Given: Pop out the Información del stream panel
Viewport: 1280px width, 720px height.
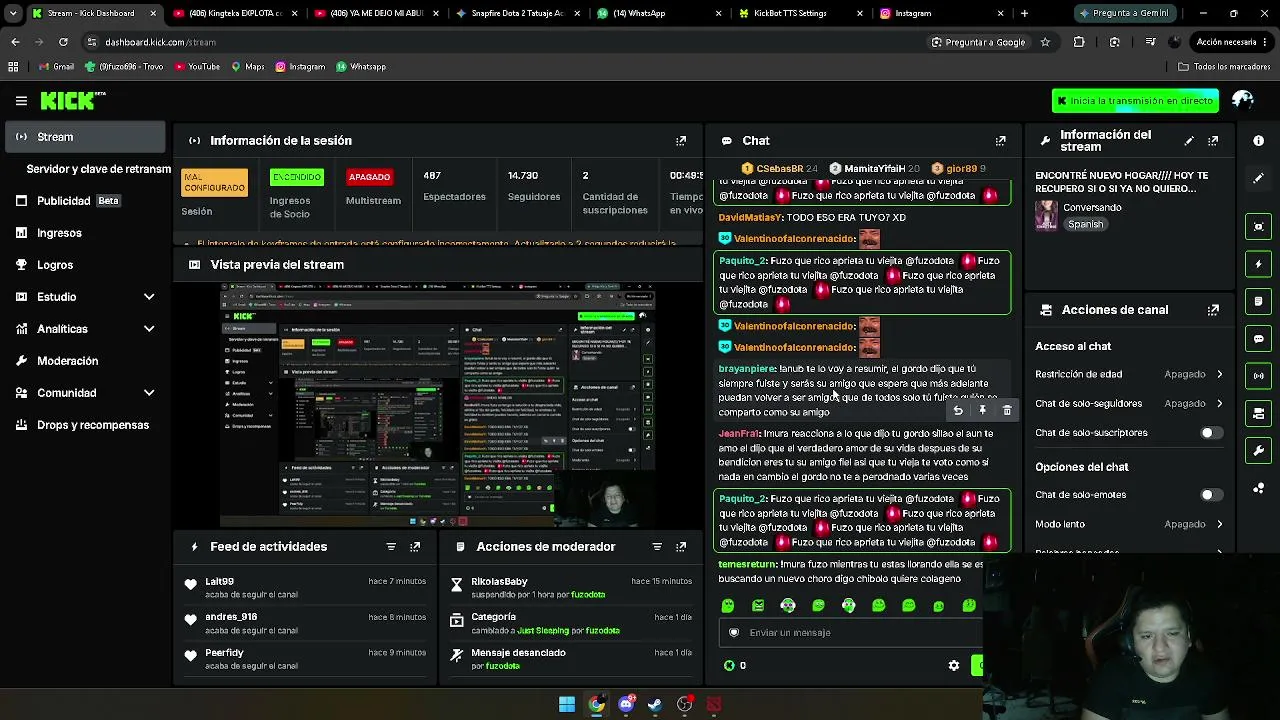Looking at the screenshot, I should tap(1213, 141).
